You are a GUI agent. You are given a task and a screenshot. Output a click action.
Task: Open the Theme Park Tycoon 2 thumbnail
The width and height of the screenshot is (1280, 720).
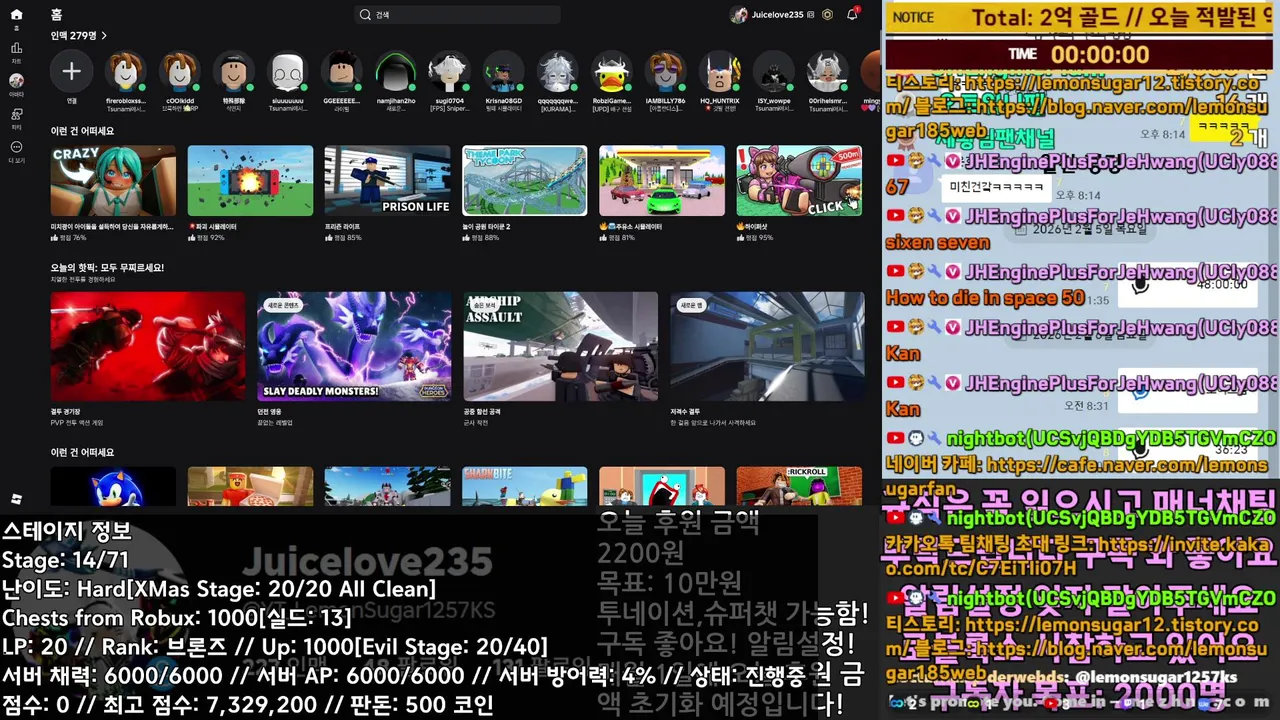pyautogui.click(x=525, y=180)
